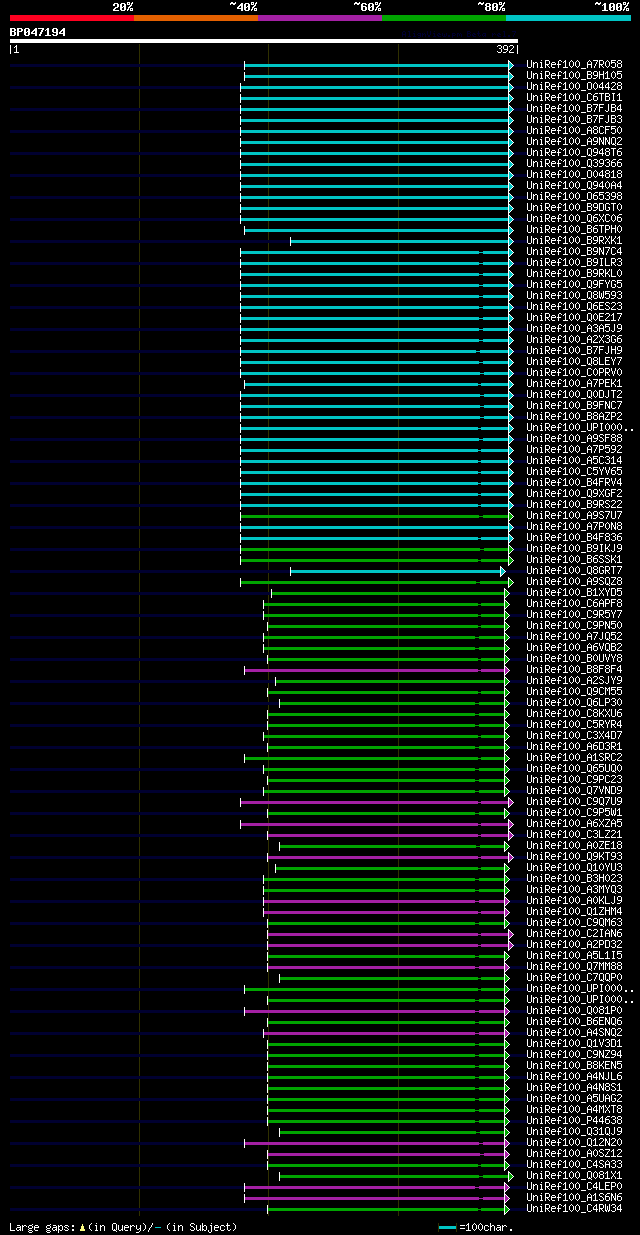
Task: Click the query end position 392
Action: pyautogui.click(x=506, y=49)
